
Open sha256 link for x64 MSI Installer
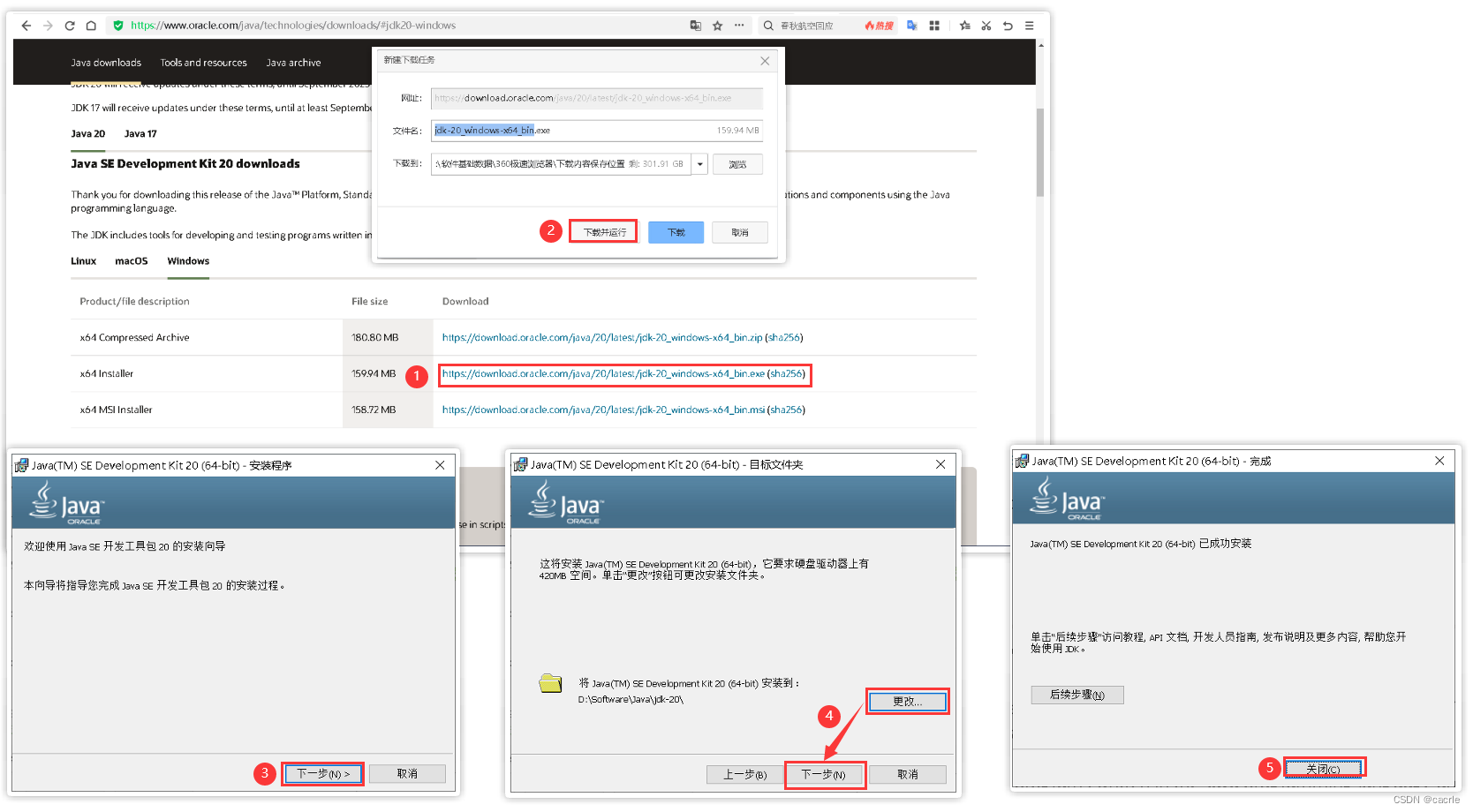(x=786, y=410)
